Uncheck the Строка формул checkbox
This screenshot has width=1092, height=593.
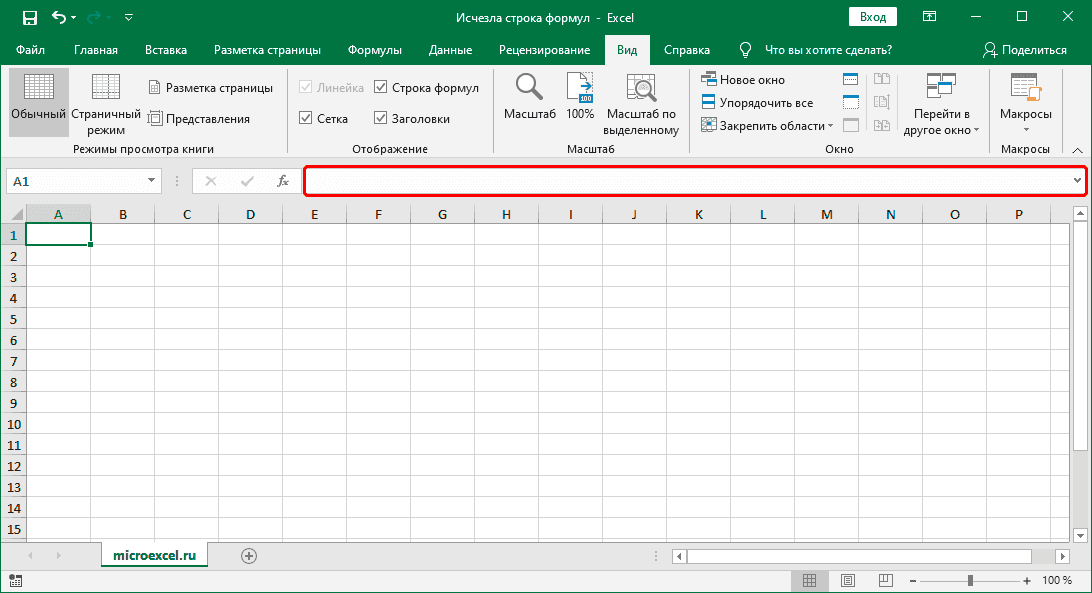(381, 88)
